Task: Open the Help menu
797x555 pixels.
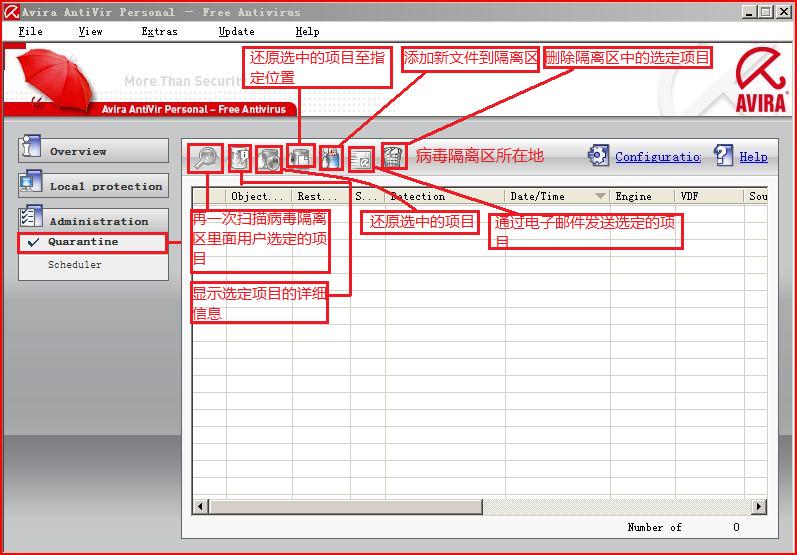Action: (308, 32)
